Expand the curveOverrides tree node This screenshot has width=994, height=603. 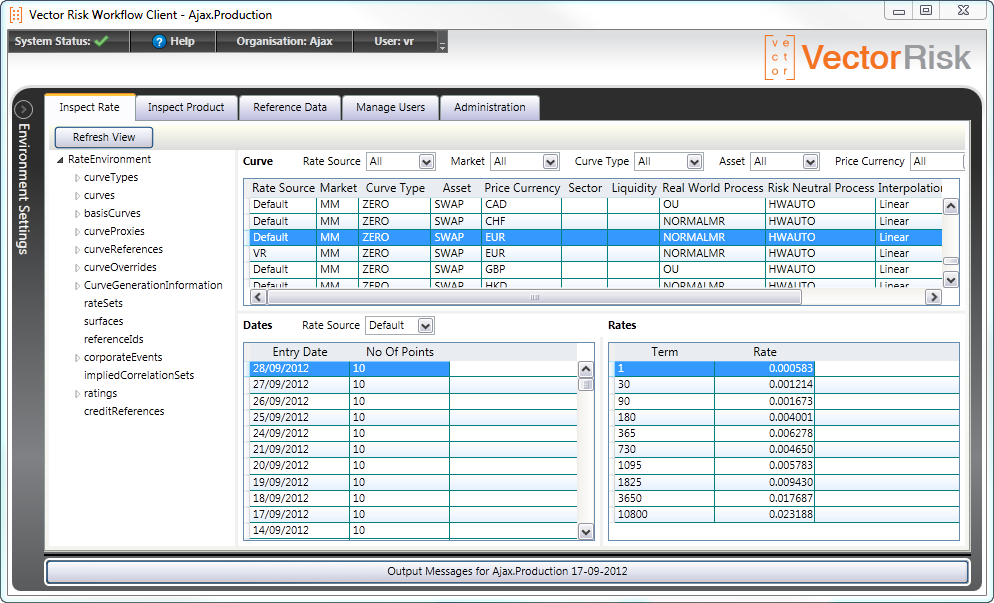[77, 268]
